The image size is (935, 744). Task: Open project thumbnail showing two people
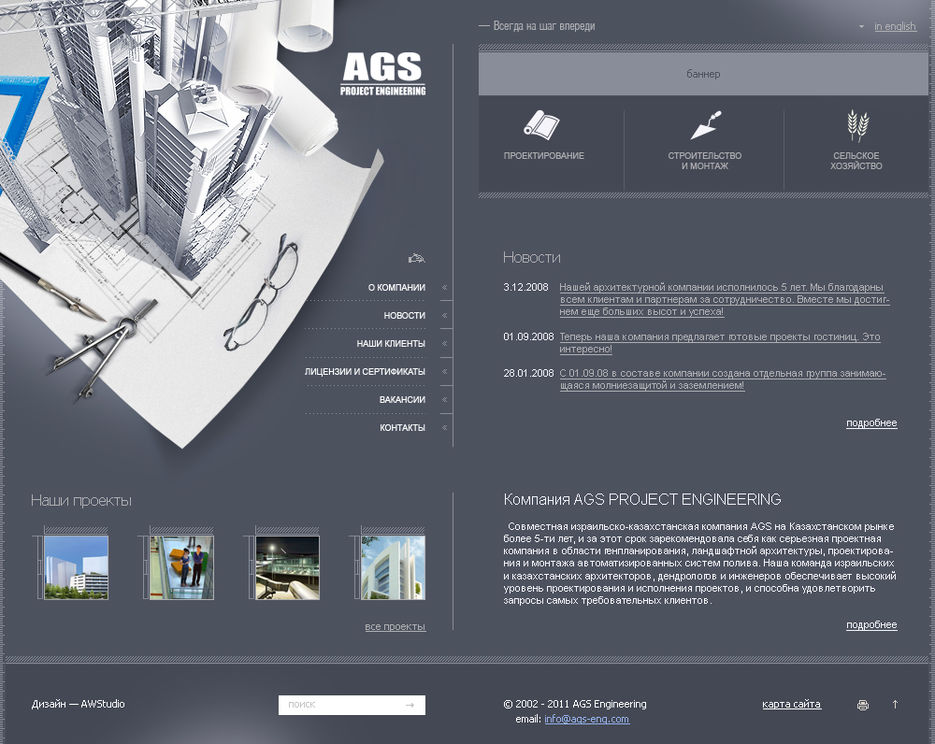click(x=182, y=568)
